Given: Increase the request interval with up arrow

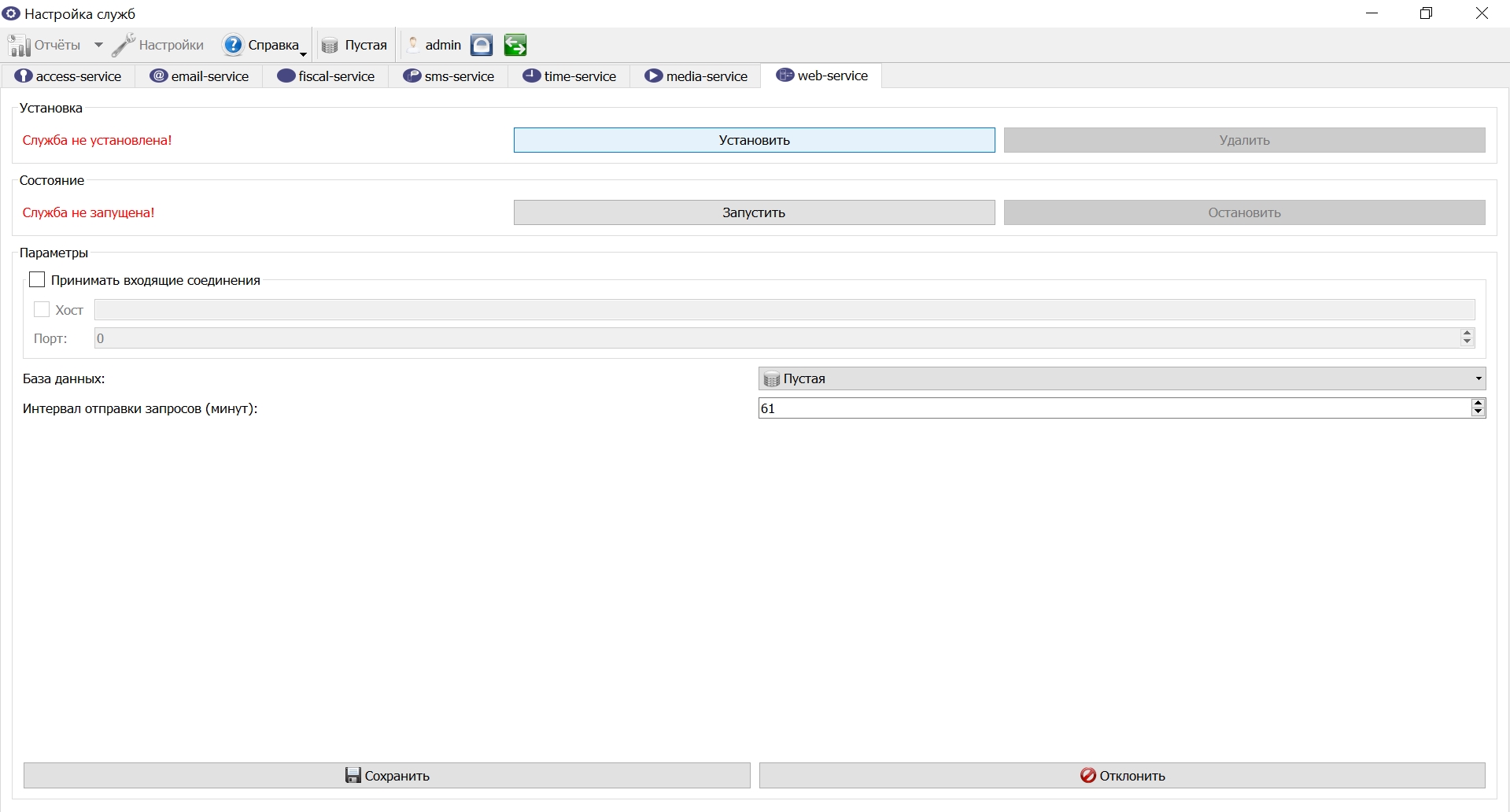Looking at the screenshot, I should (1478, 403).
